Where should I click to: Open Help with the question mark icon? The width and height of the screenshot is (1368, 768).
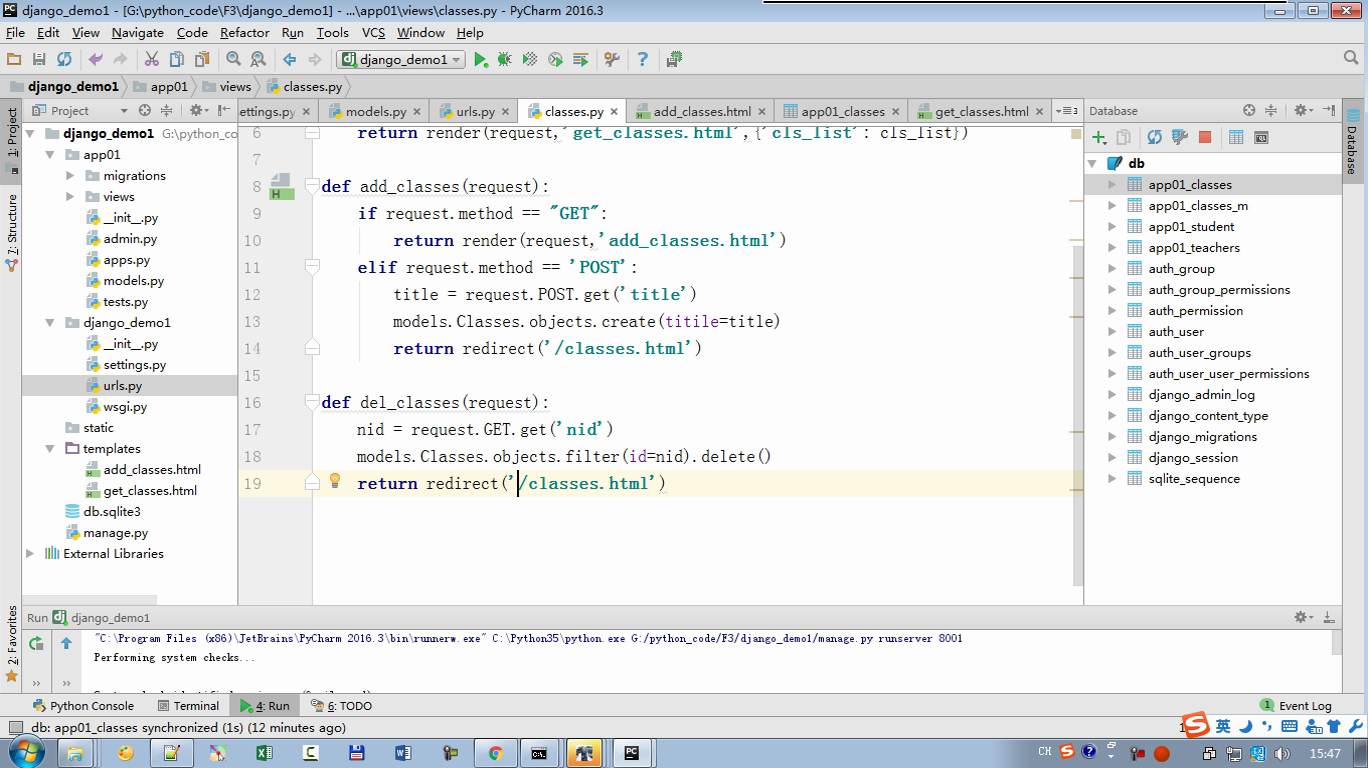[642, 60]
